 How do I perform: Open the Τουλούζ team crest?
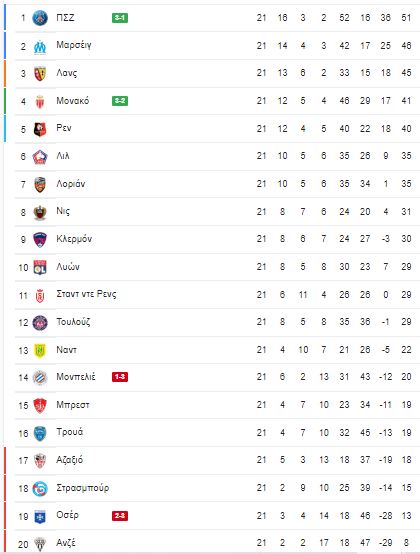click(40, 323)
